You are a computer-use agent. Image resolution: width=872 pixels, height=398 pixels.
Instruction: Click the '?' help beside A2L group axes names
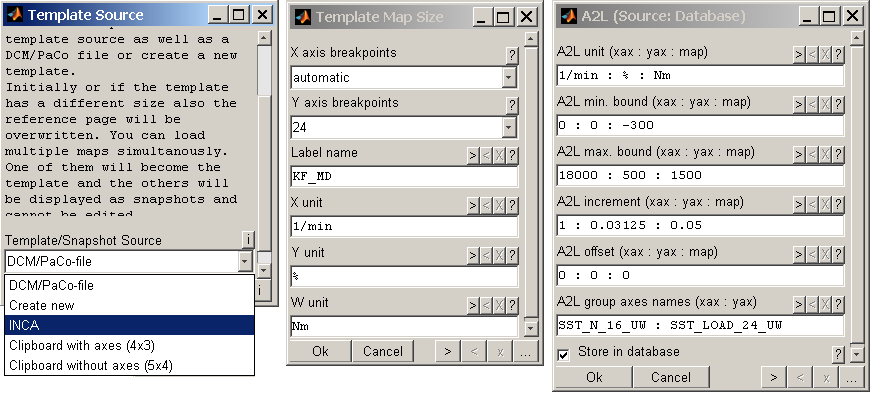(x=838, y=305)
